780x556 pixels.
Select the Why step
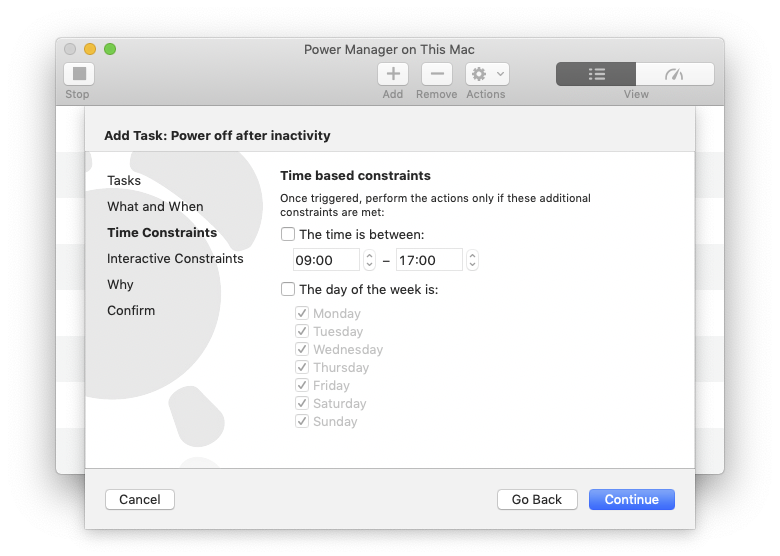120,285
